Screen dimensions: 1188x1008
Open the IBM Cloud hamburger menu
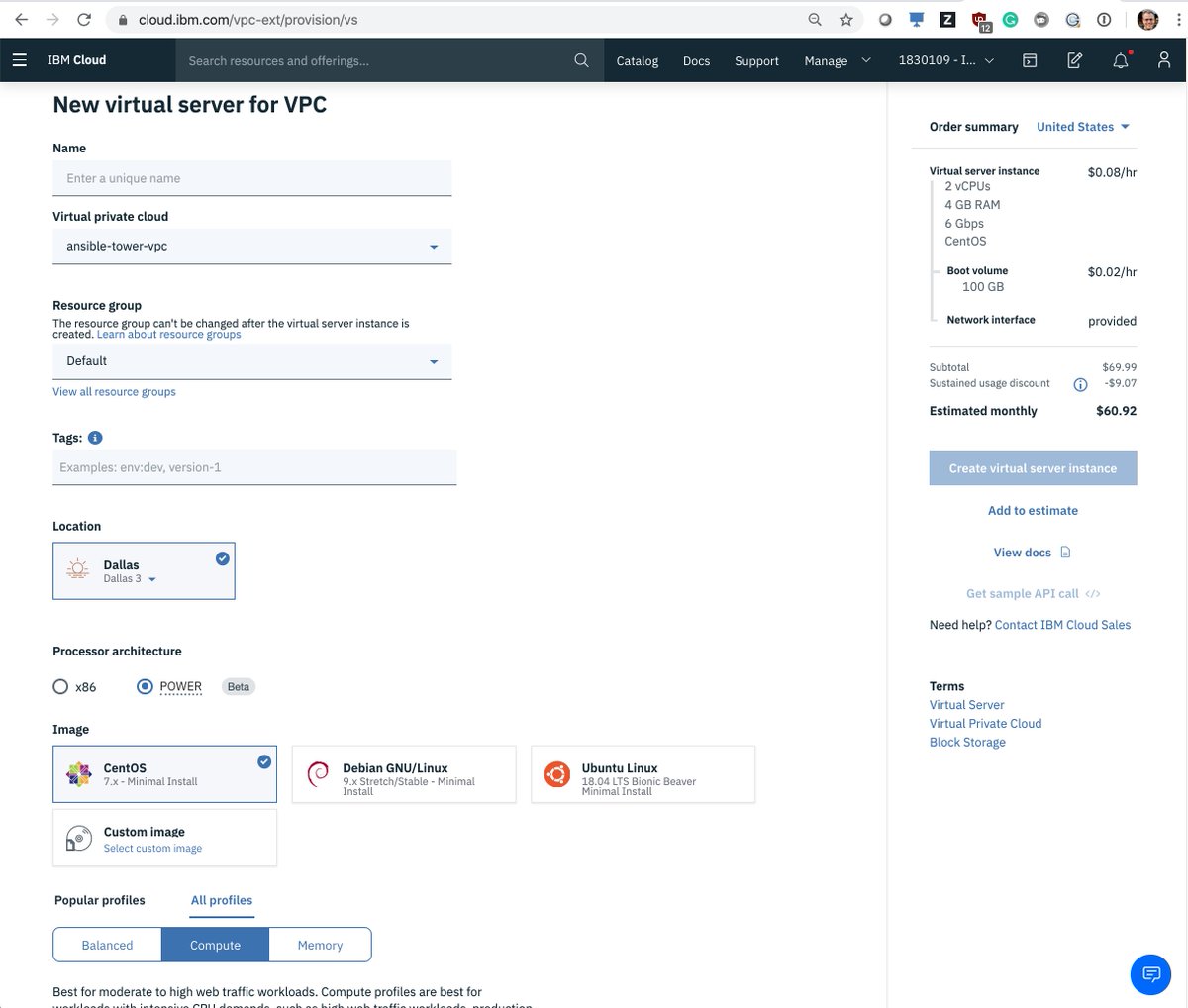(x=20, y=60)
